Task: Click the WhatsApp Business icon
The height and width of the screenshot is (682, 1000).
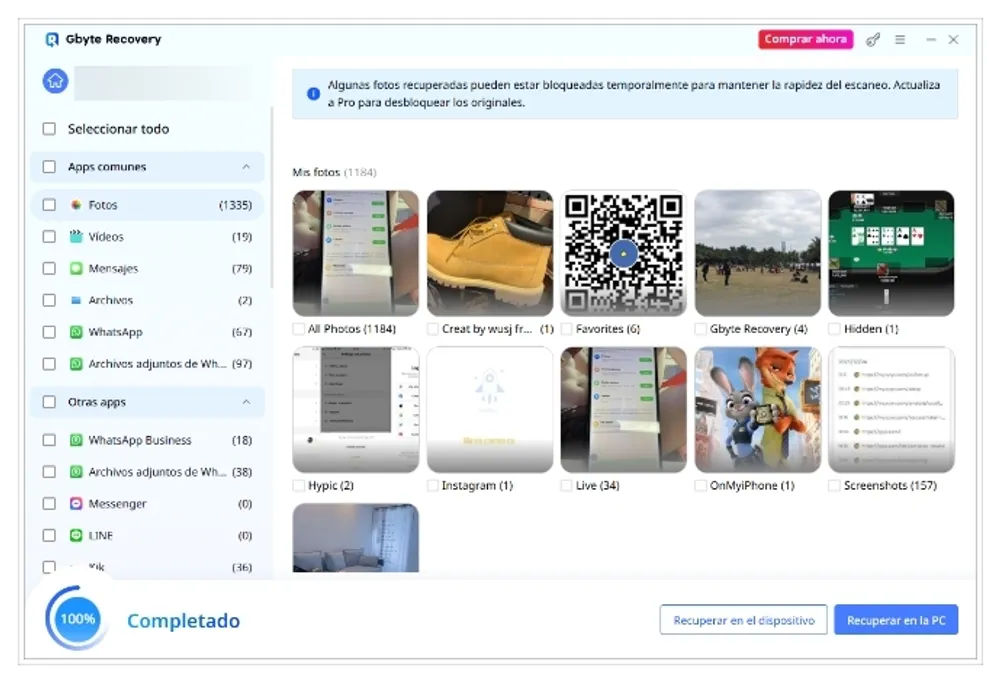Action: click(76, 440)
